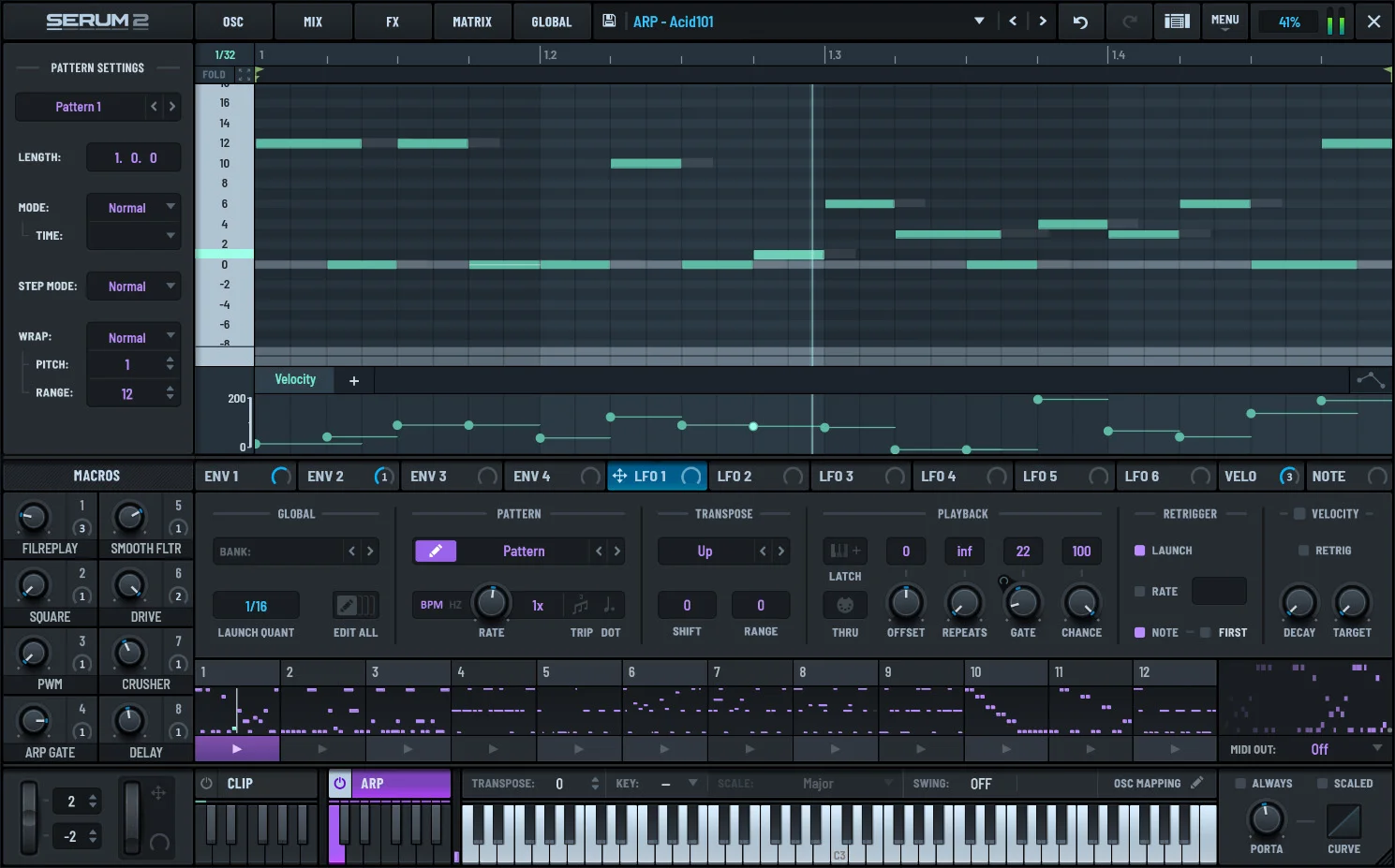The image size is (1395, 868).
Task: Add a new lane with plus button
Action: [354, 380]
